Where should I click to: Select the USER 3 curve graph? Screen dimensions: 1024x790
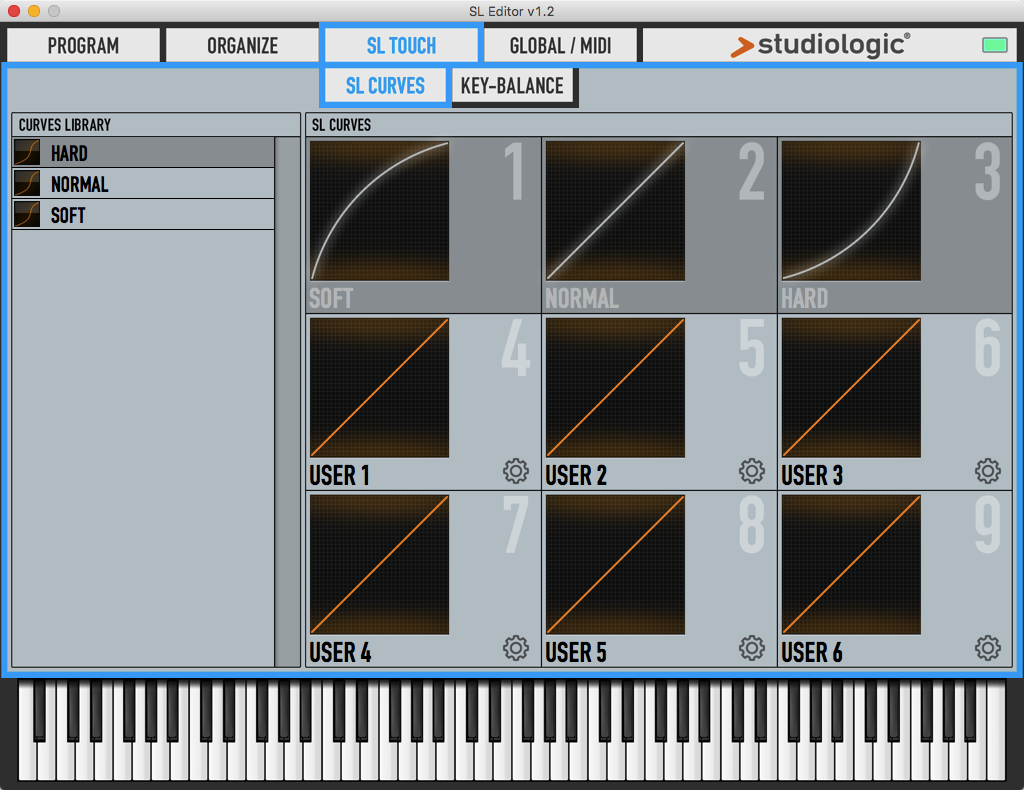[x=851, y=388]
